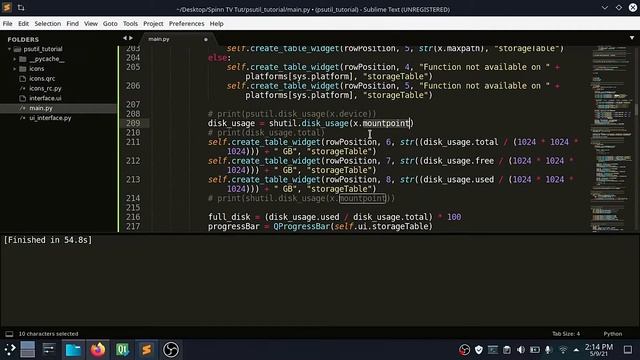Open the volume tray control
This screenshot has width=640, height=360.
click(x=521, y=350)
